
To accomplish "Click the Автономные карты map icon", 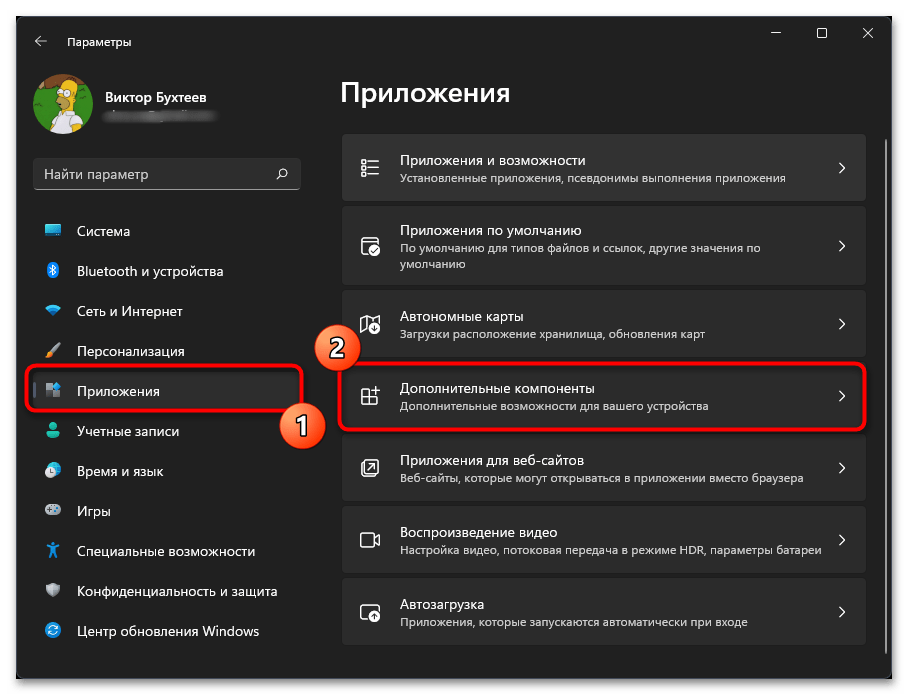I will (370, 324).
